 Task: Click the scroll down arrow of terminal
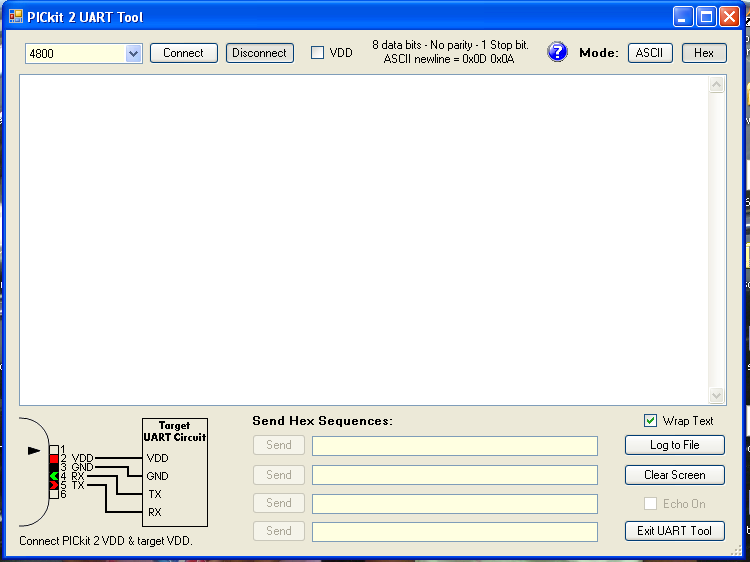click(x=716, y=395)
